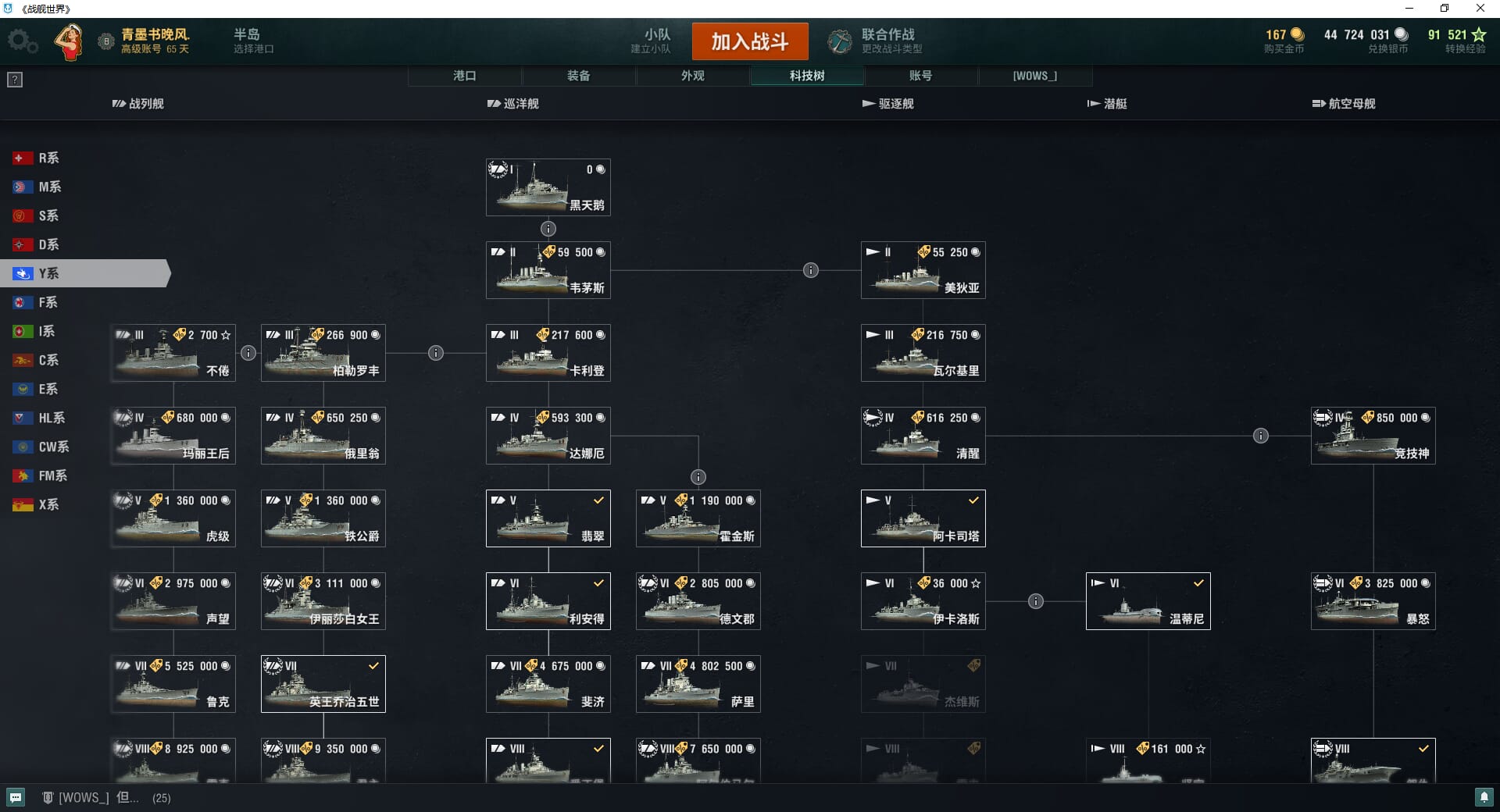Open settings gear icon at top left
Screen dimensions: 1500x812
tap(23, 41)
